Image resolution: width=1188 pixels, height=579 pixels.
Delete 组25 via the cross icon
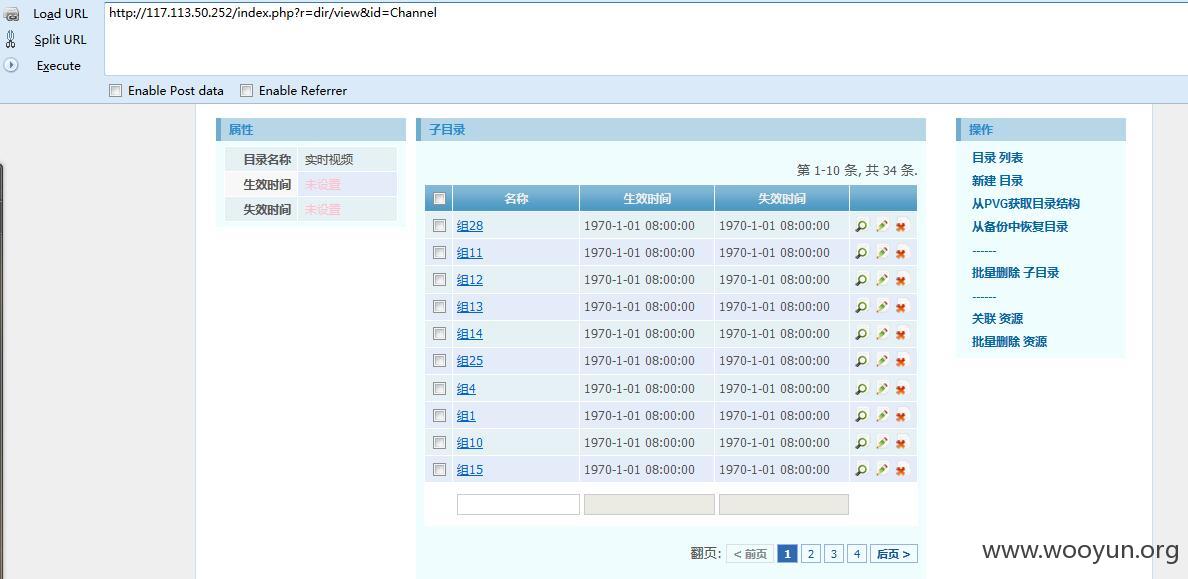coord(901,361)
